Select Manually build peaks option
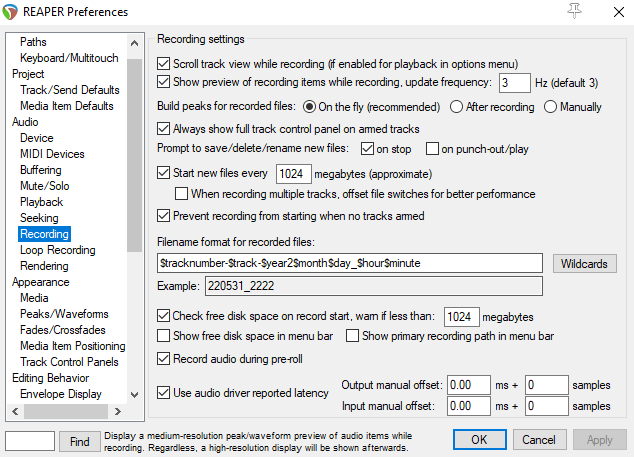 (x=550, y=107)
